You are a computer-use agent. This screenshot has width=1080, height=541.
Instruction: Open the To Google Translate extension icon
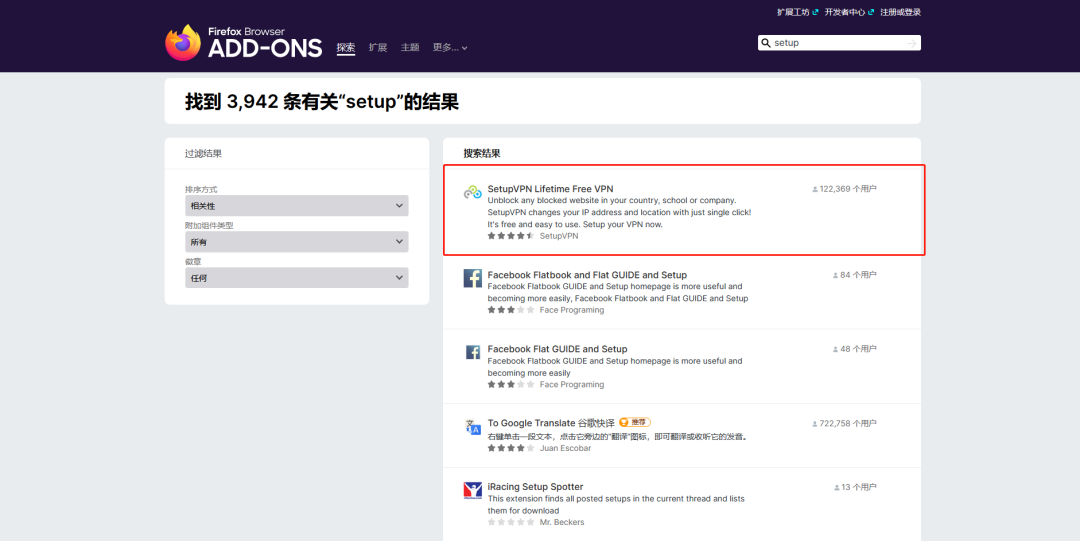473,427
